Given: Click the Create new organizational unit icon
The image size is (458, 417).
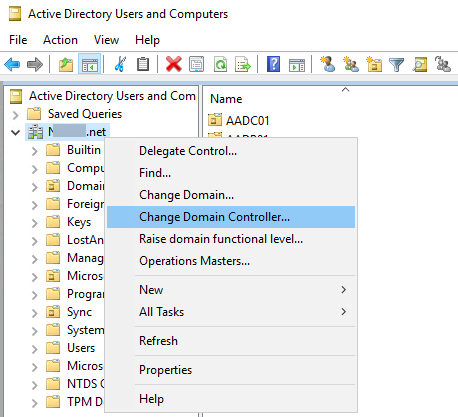Looking at the screenshot, I should [374, 64].
